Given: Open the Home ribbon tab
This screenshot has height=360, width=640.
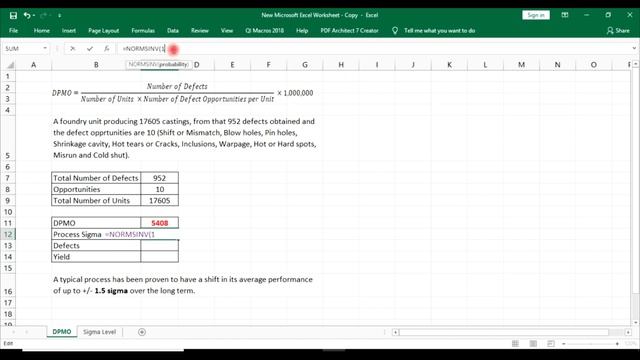Looking at the screenshot, I should [x=42, y=31].
